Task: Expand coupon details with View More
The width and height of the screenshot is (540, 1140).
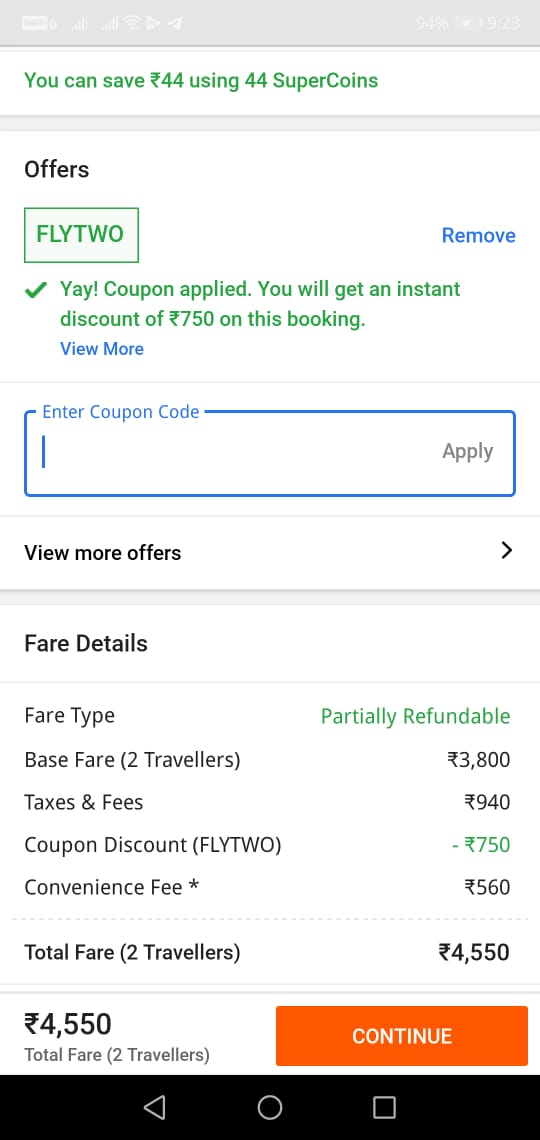Action: tap(102, 349)
